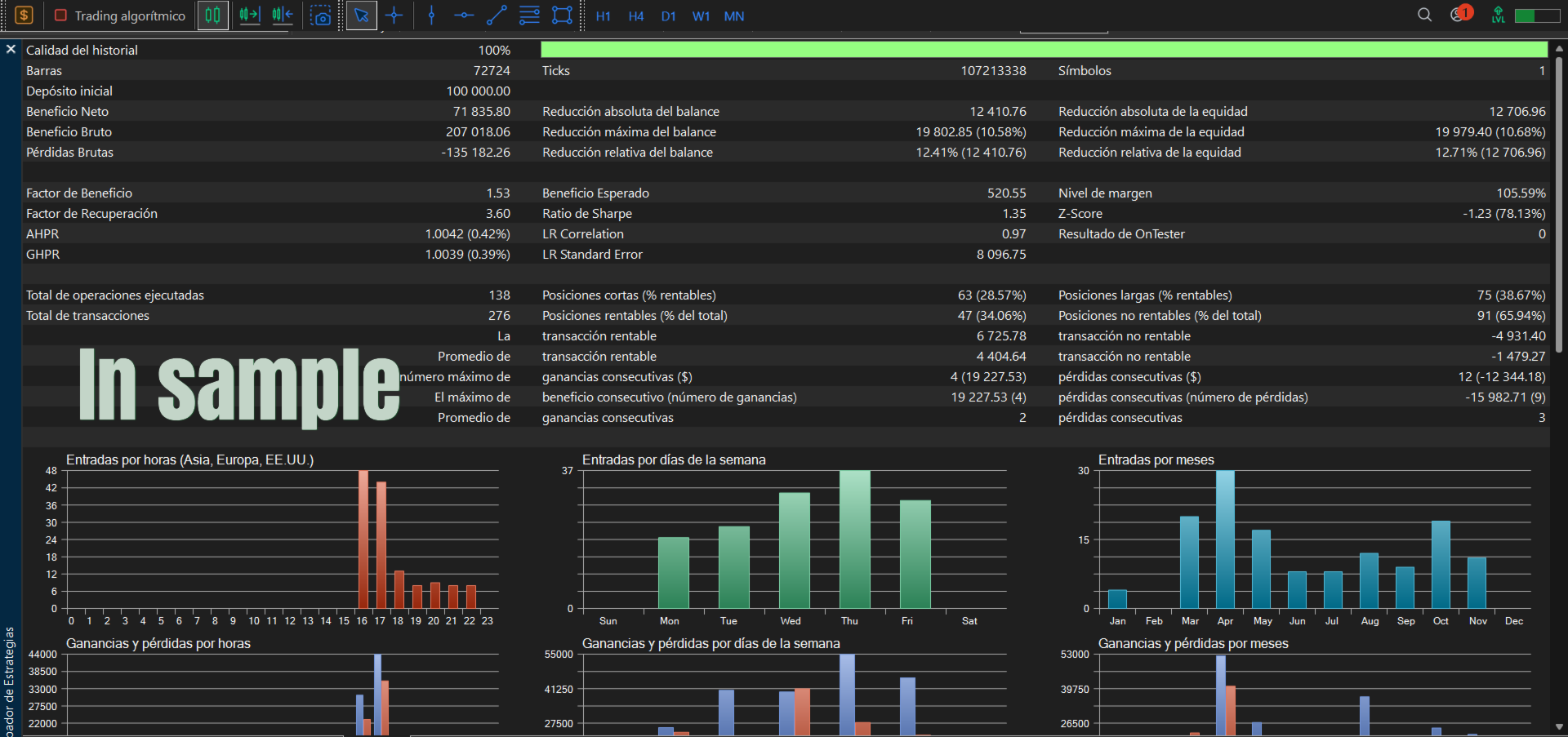
Task: Toggle the Trading algorítmico button
Action: click(x=119, y=16)
